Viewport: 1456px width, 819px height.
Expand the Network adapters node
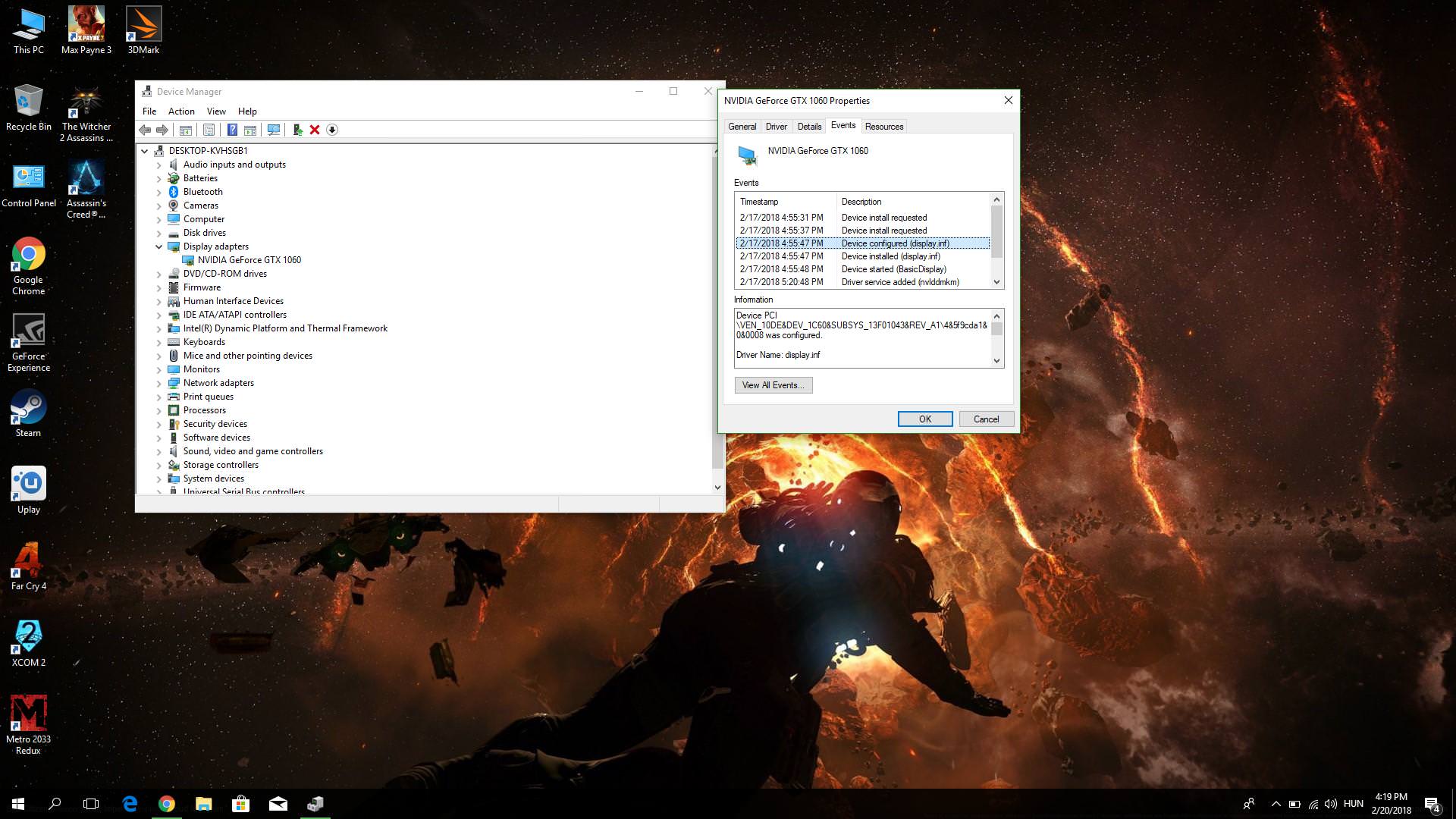tap(158, 383)
